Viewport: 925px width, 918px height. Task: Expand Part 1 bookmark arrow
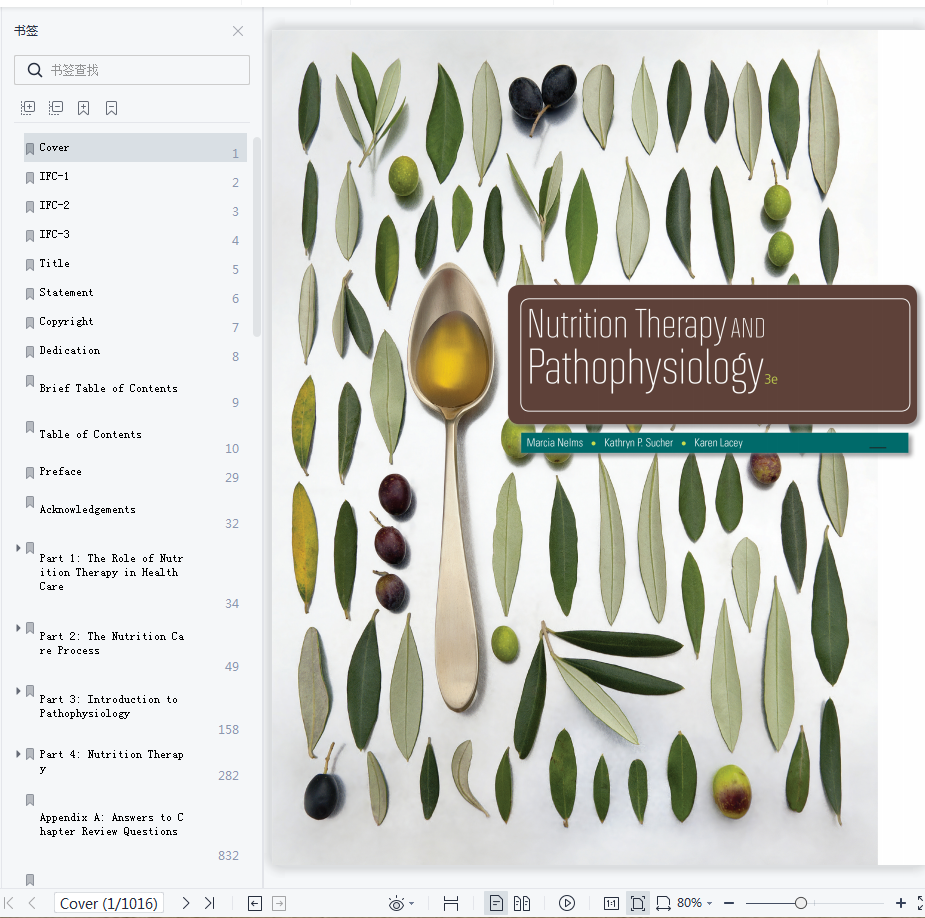pos(18,548)
